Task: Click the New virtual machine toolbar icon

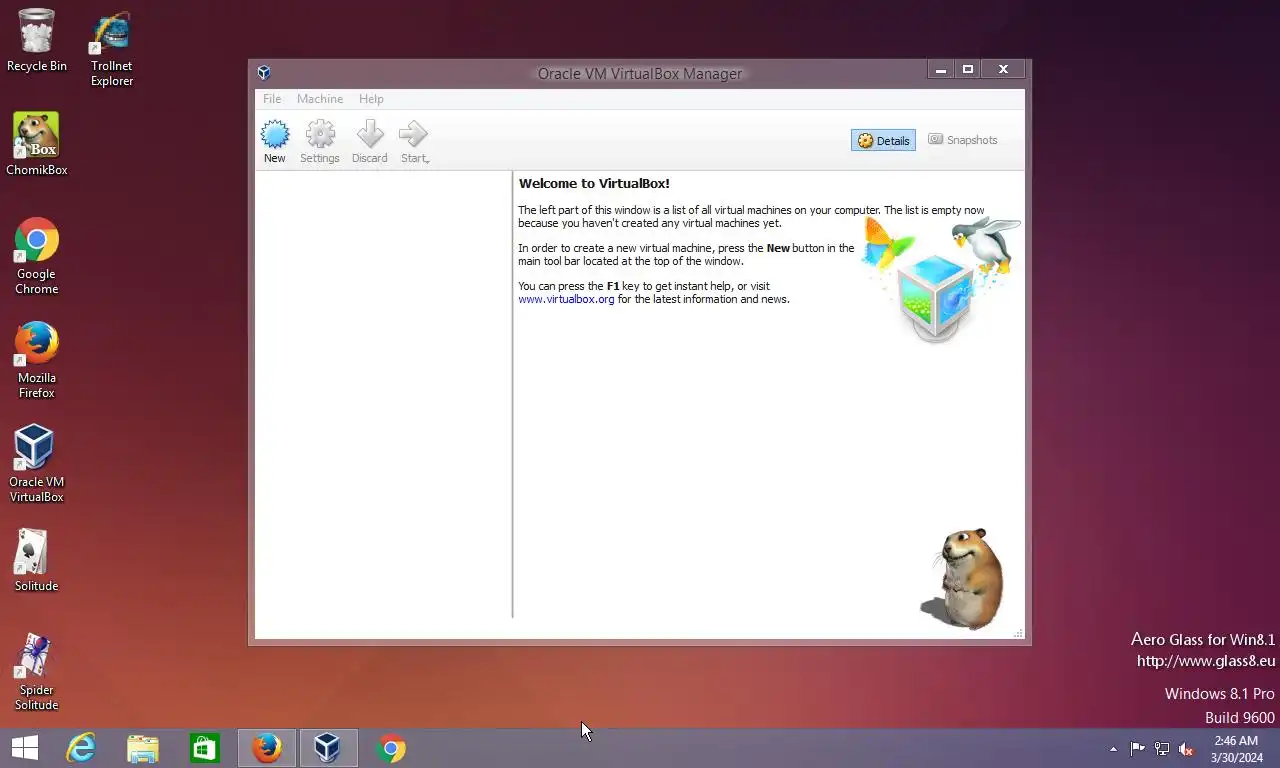Action: click(x=275, y=134)
